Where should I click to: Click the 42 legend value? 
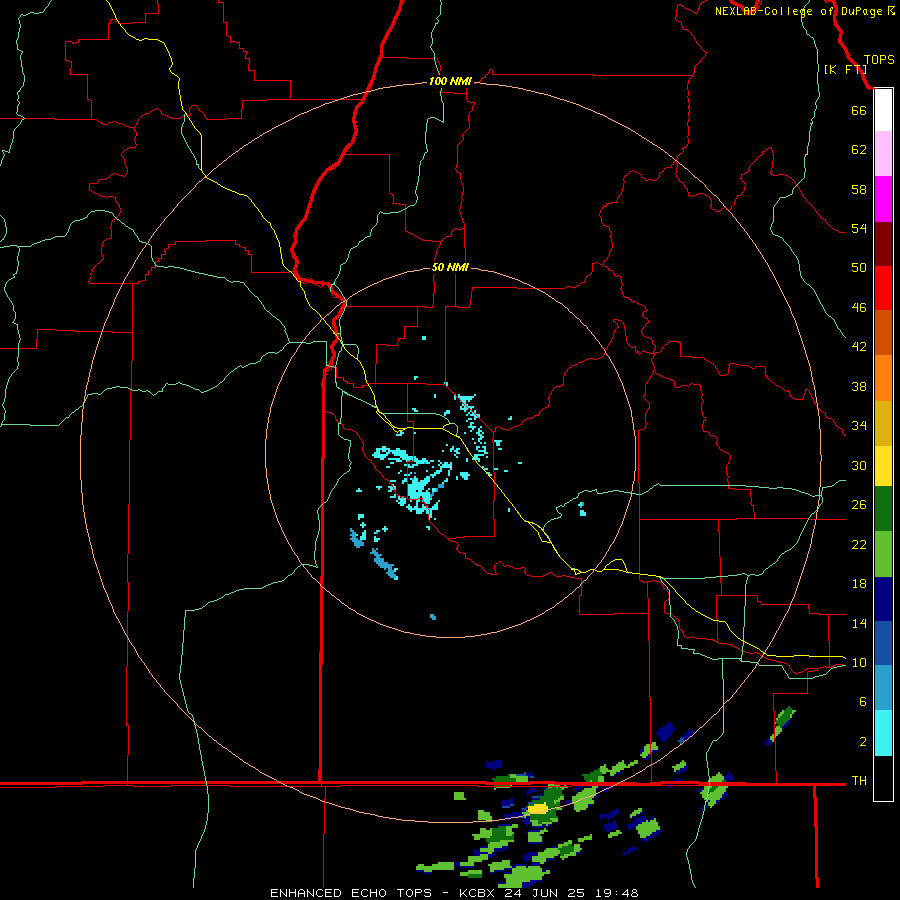pyautogui.click(x=859, y=347)
